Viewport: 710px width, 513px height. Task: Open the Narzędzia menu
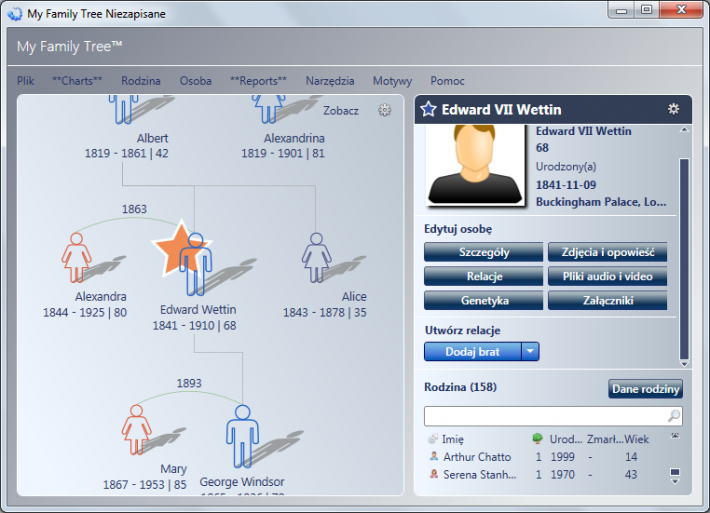[330, 81]
